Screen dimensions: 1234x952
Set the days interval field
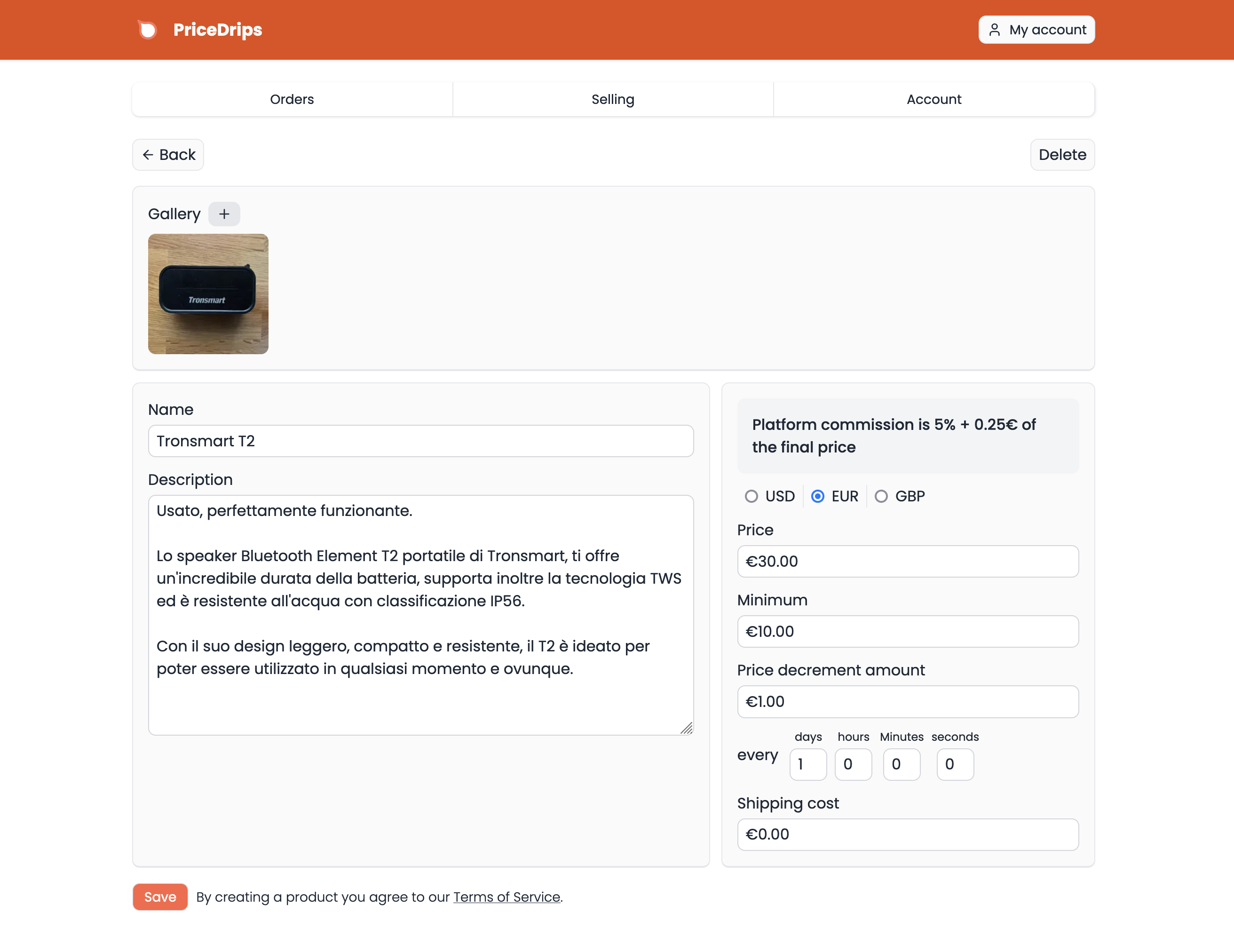pos(808,764)
